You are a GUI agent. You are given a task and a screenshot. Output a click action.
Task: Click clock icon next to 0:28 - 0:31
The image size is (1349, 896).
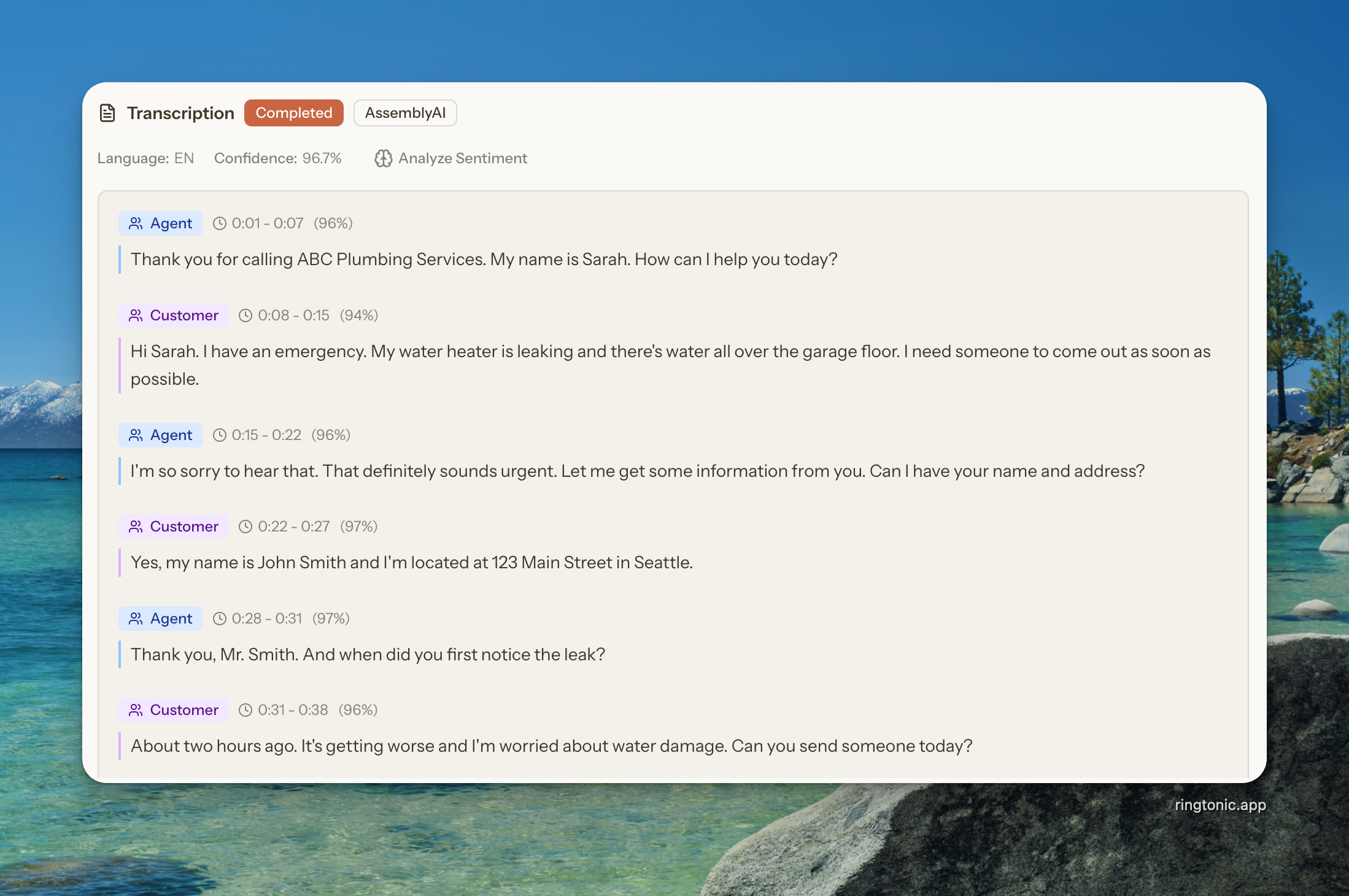tap(220, 619)
